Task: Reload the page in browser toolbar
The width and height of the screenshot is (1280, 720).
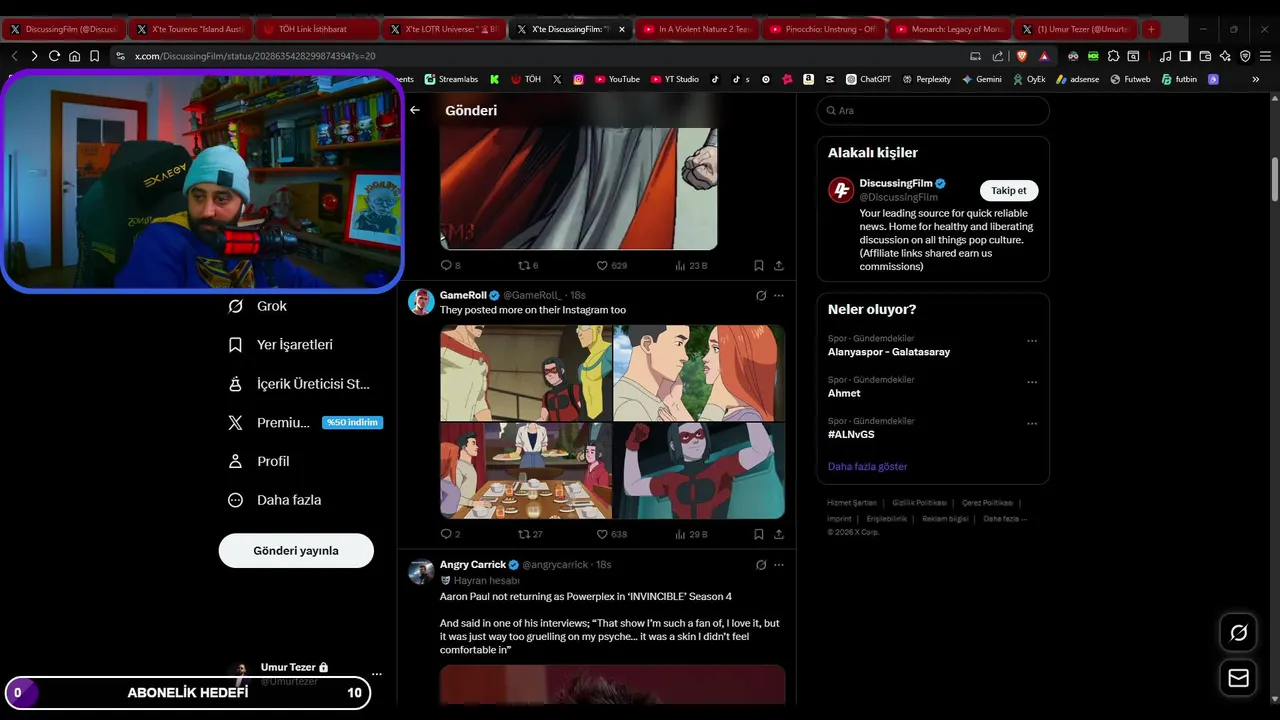Action: pyautogui.click(x=54, y=56)
